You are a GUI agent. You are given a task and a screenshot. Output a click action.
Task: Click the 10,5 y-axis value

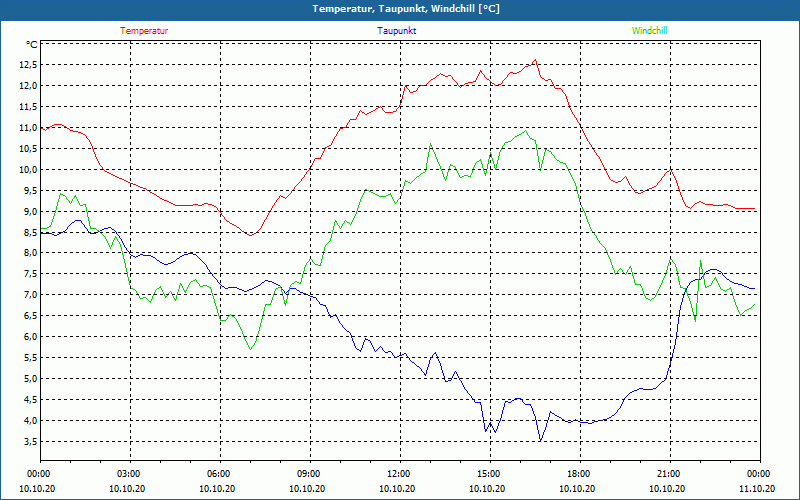28,148
